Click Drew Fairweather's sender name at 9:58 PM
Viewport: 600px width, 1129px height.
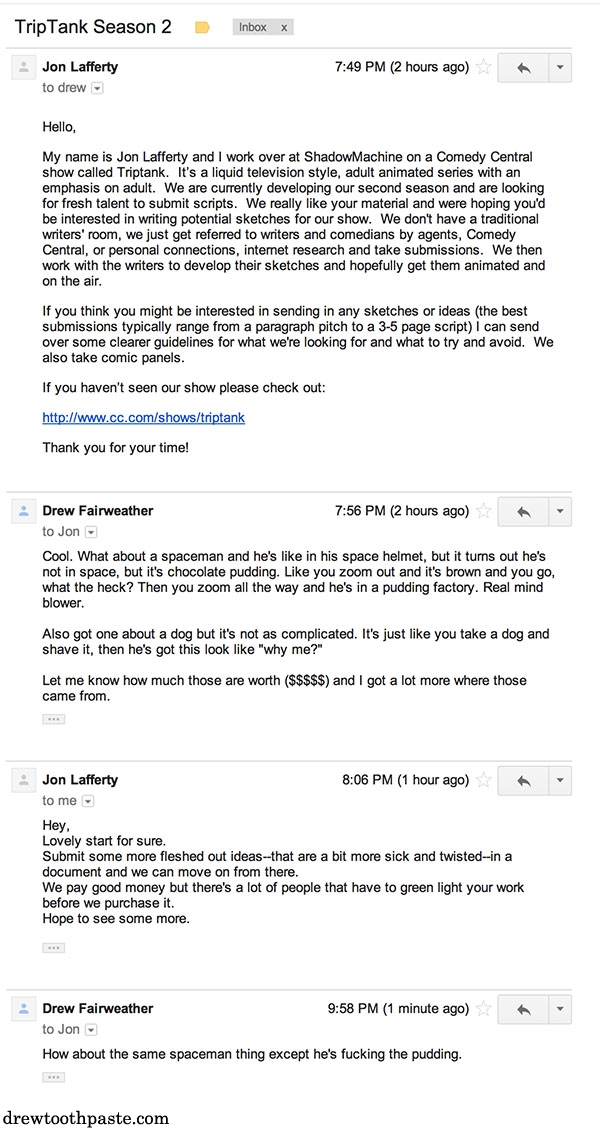pyautogui.click(x=98, y=1009)
